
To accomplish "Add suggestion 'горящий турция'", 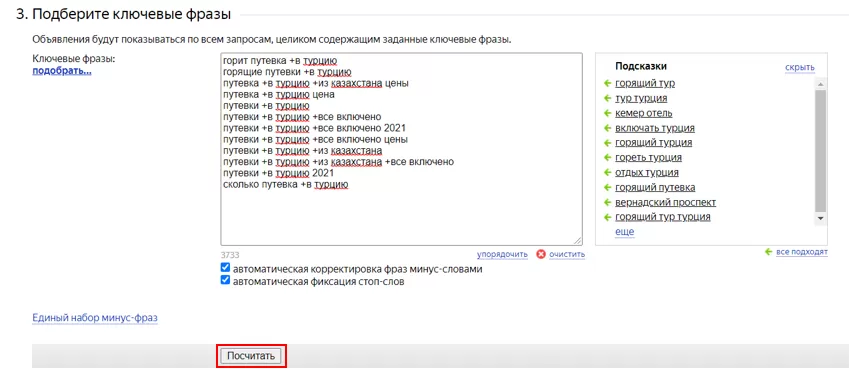I will point(654,143).
